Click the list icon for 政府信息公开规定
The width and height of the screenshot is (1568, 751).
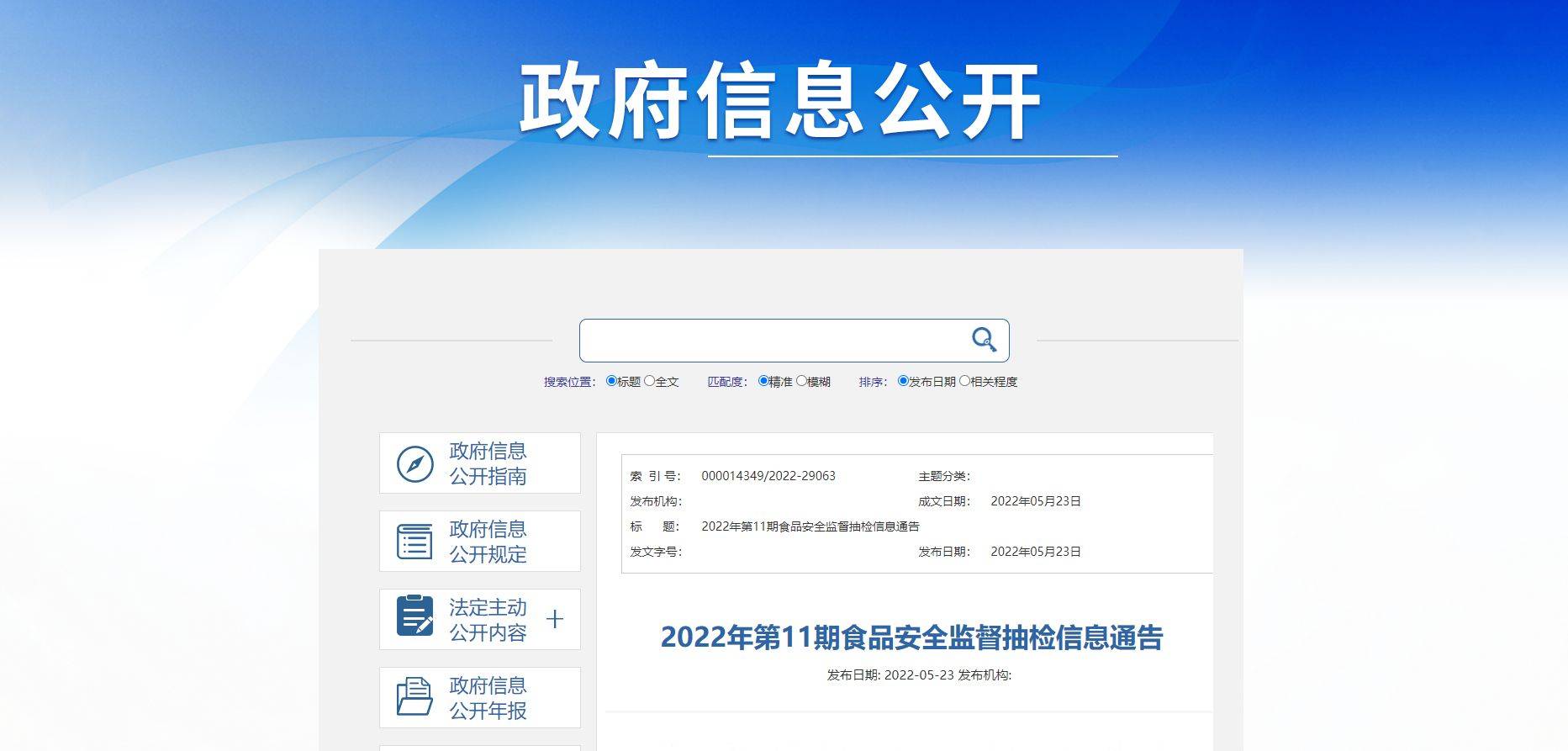pyautogui.click(x=414, y=542)
